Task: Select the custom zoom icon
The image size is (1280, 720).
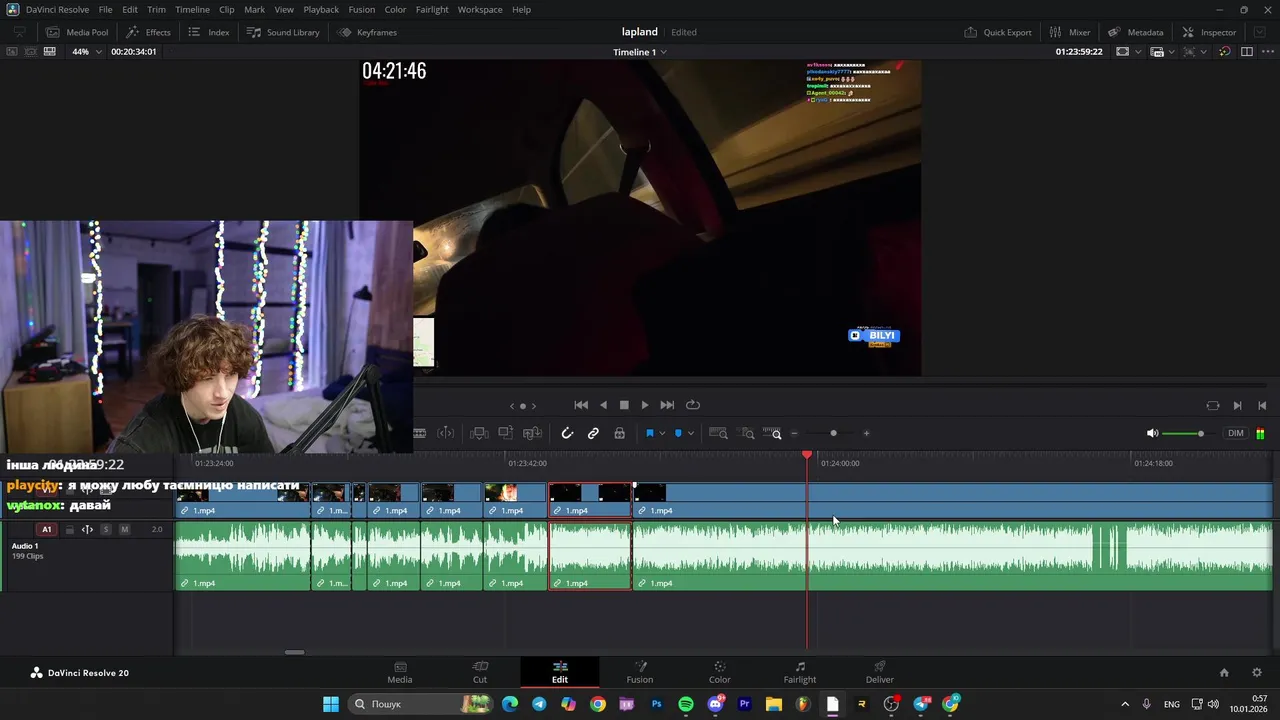Action: pyautogui.click(x=772, y=433)
